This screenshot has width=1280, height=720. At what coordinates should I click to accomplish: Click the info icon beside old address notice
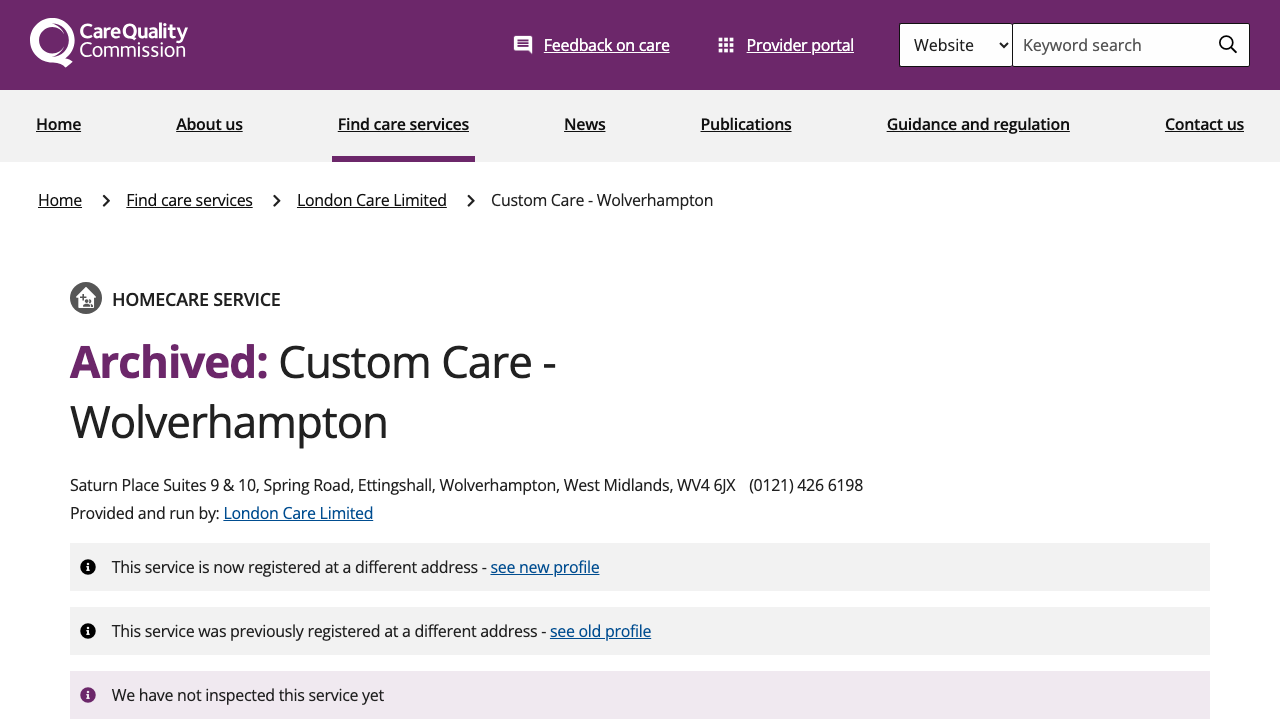88,630
